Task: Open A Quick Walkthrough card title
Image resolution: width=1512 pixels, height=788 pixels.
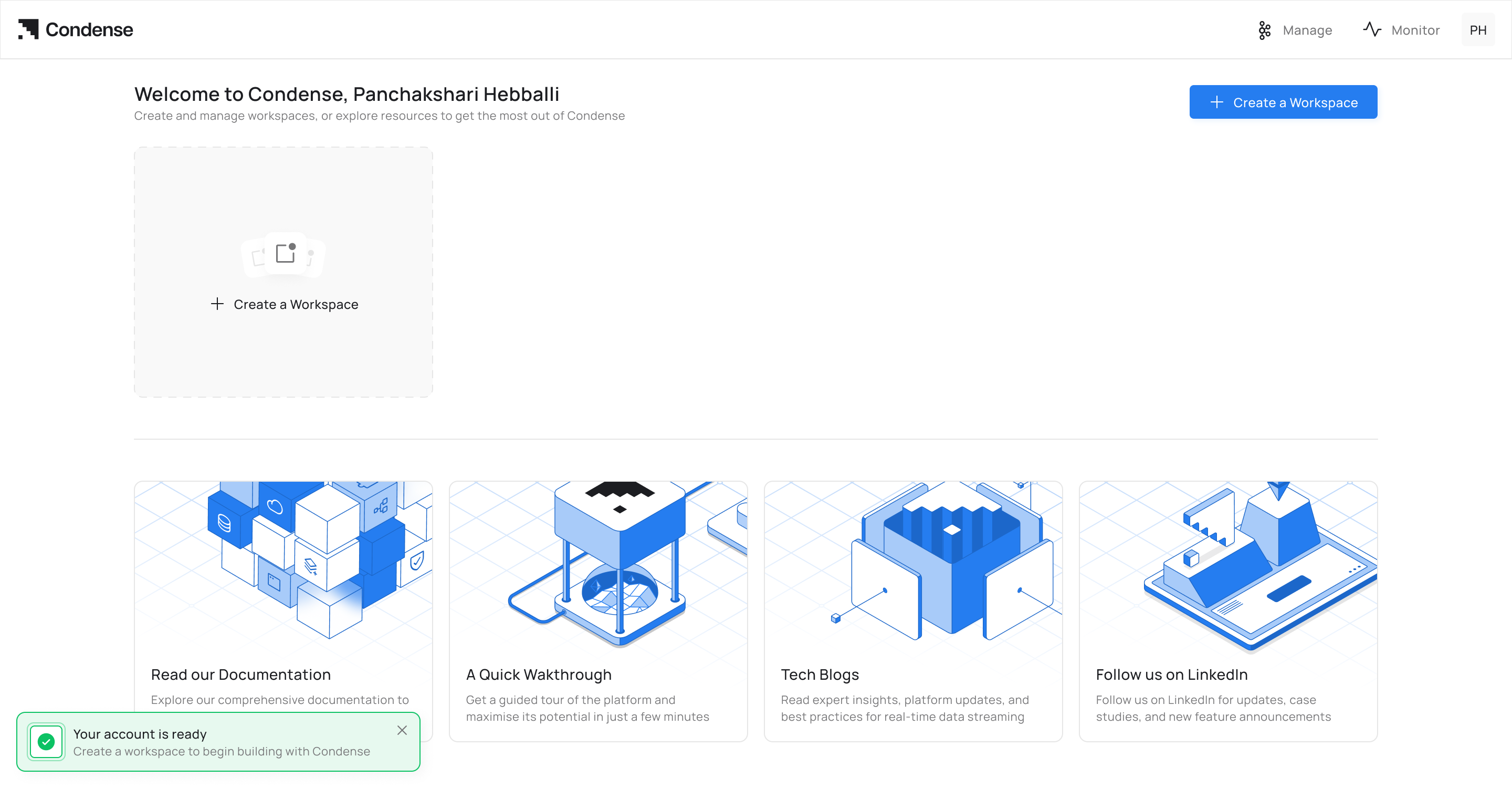Action: (x=538, y=675)
